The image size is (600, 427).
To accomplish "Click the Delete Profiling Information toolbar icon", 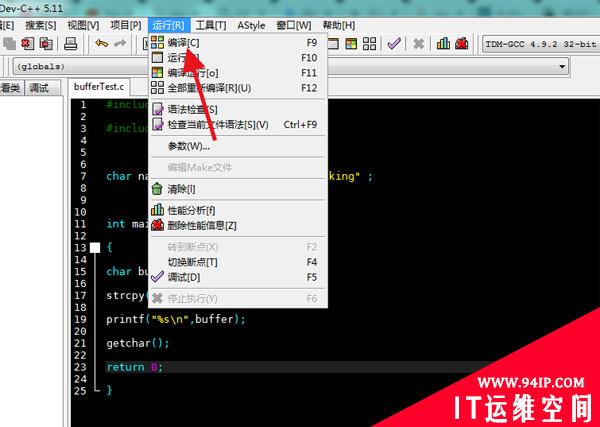I will [x=462, y=44].
